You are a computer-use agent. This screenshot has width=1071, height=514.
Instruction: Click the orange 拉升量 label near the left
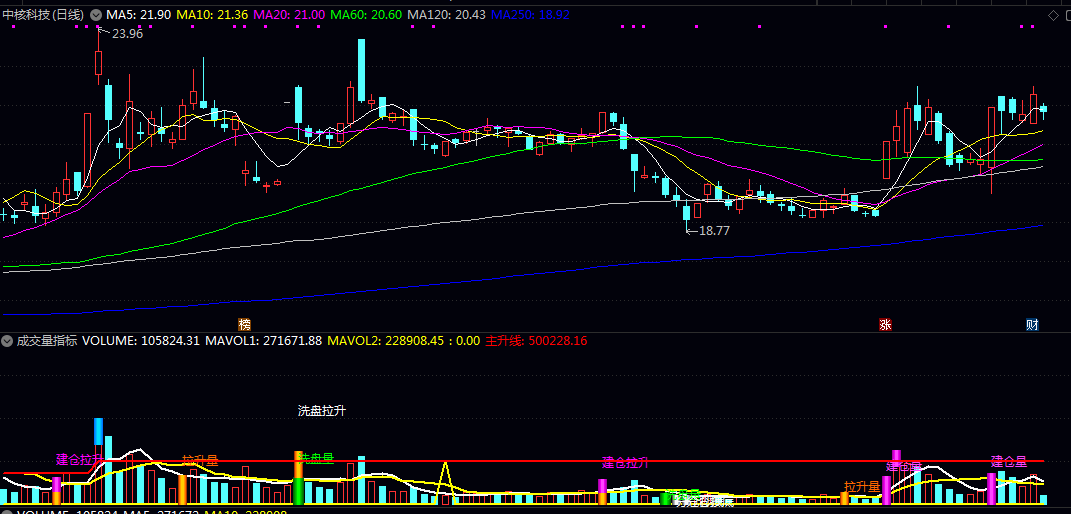(x=200, y=459)
